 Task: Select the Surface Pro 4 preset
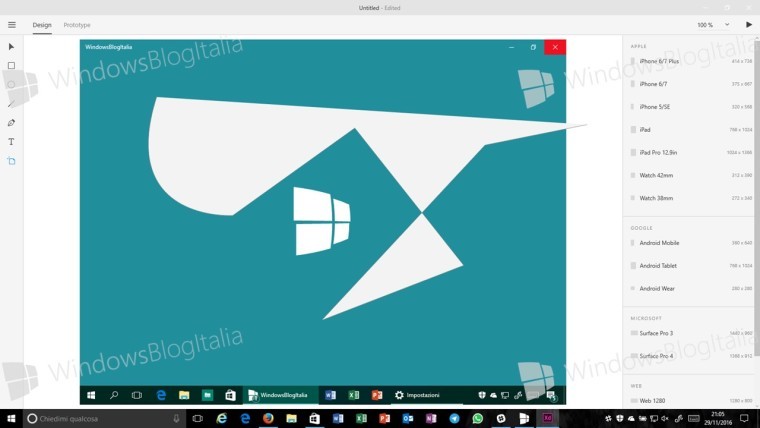691,356
